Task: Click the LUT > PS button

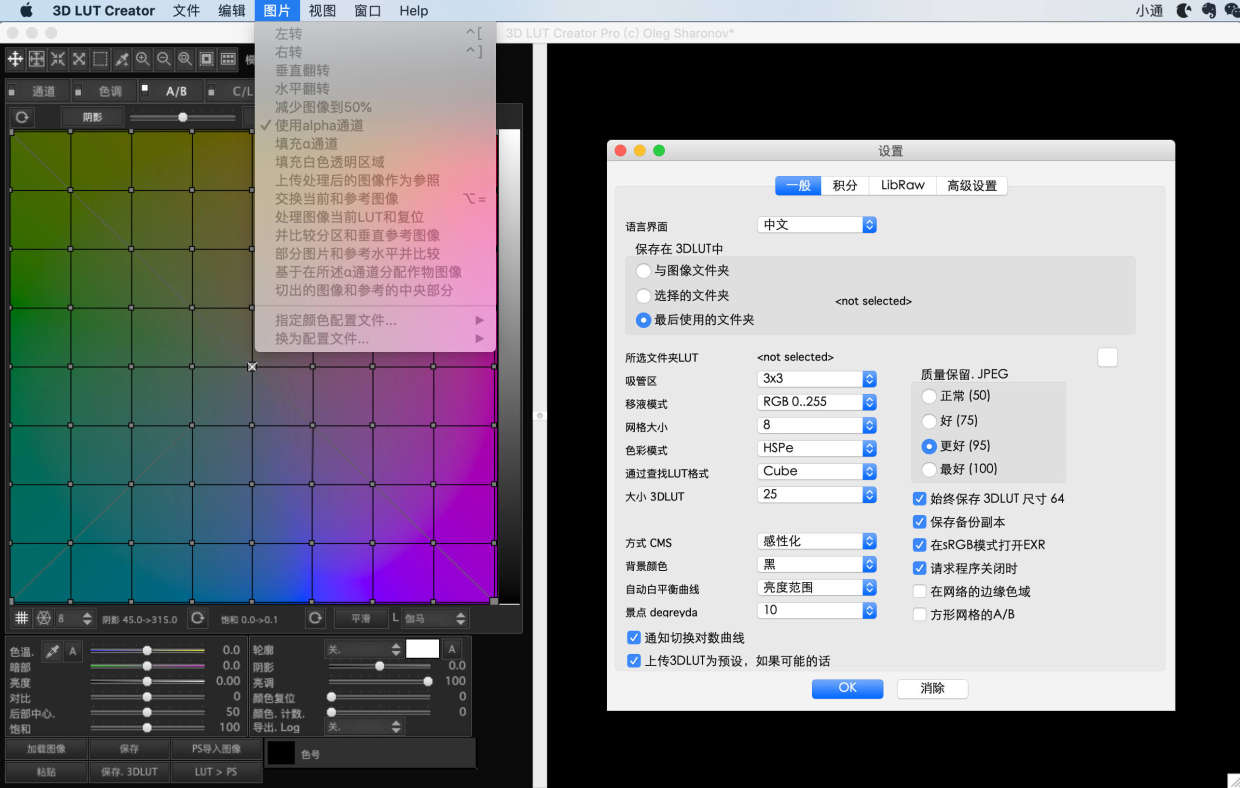Action: point(216,772)
